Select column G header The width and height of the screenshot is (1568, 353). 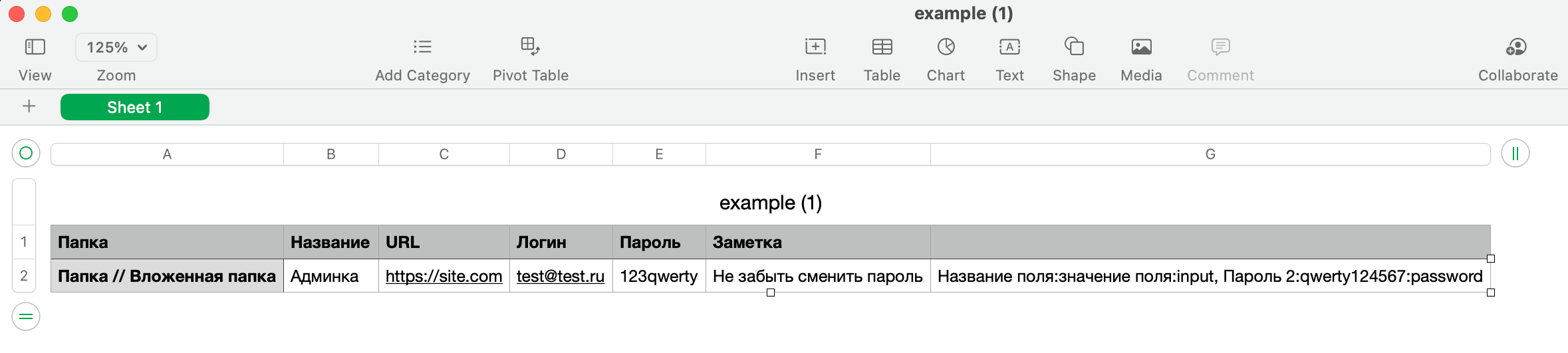pyautogui.click(x=1210, y=154)
